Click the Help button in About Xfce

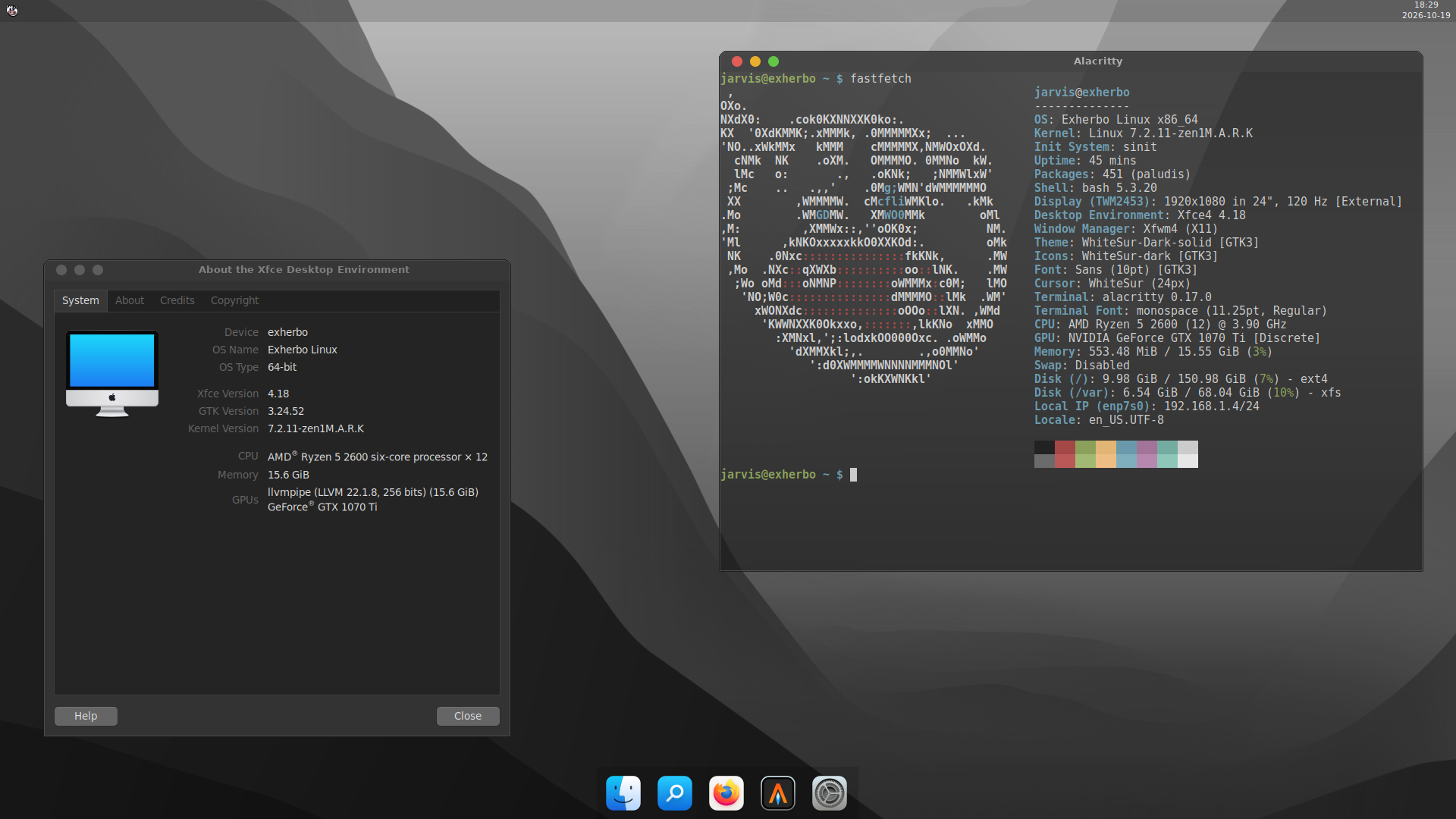pos(86,716)
